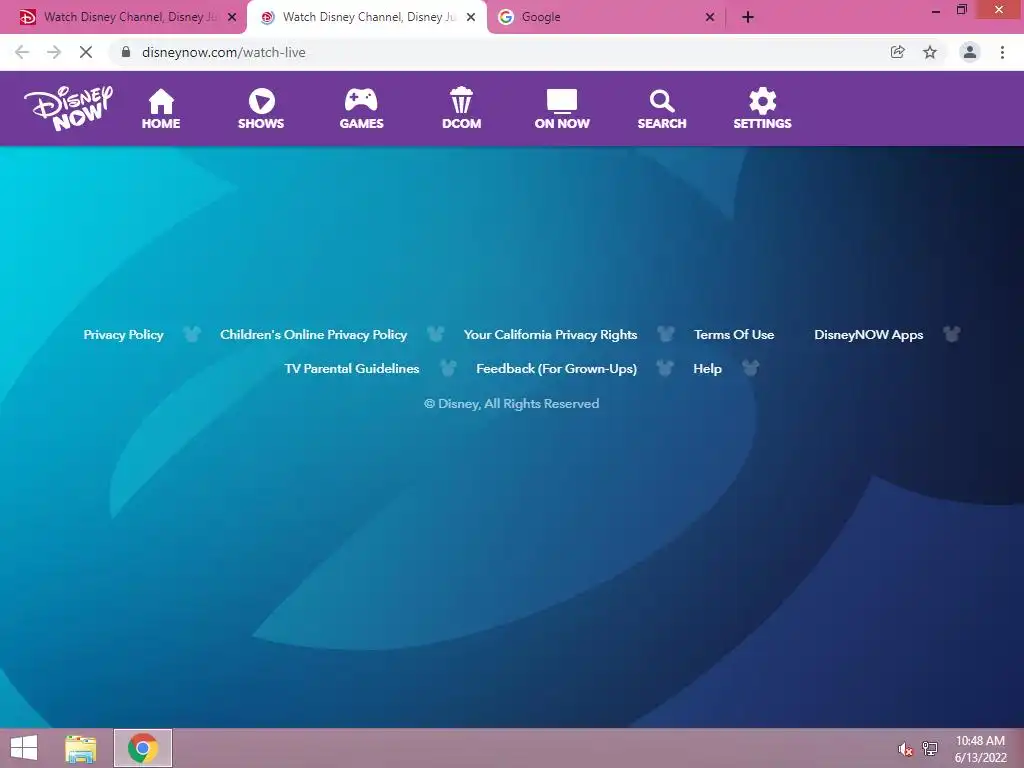The height and width of the screenshot is (768, 1024).
Task: Open SEARCH with magnifying glass icon
Action: point(662,108)
